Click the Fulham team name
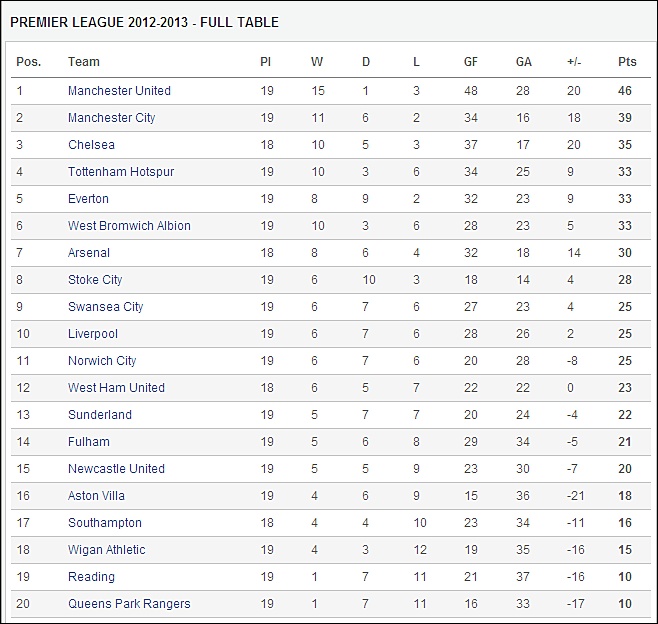The height and width of the screenshot is (624, 658). pyautogui.click(x=89, y=442)
